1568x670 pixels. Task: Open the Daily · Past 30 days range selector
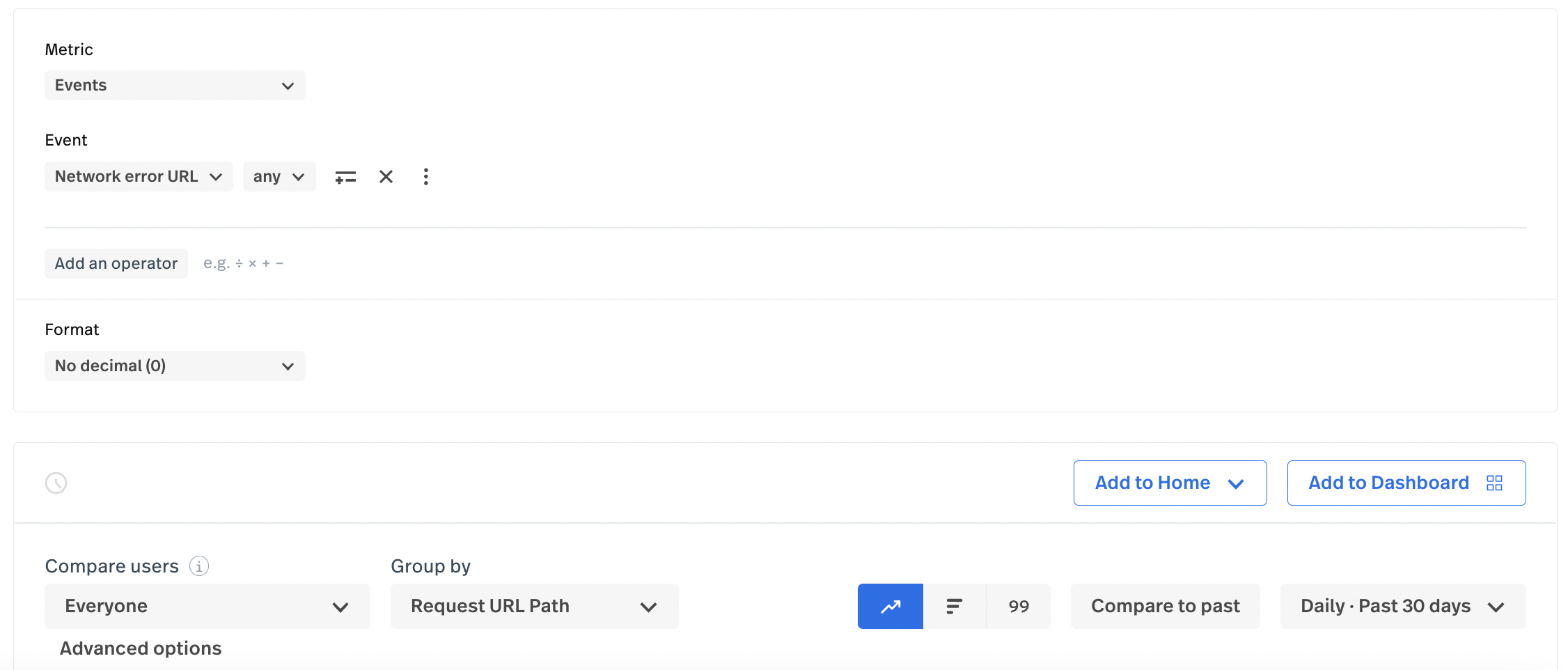click(x=1402, y=607)
